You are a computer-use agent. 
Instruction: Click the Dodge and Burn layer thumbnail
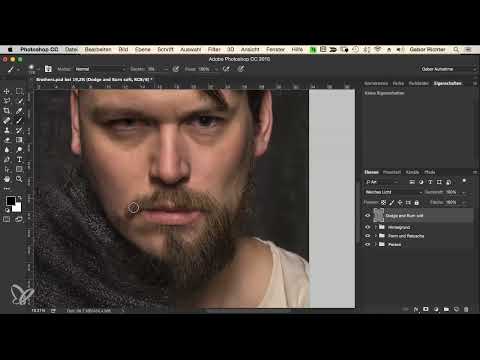tap(379, 215)
